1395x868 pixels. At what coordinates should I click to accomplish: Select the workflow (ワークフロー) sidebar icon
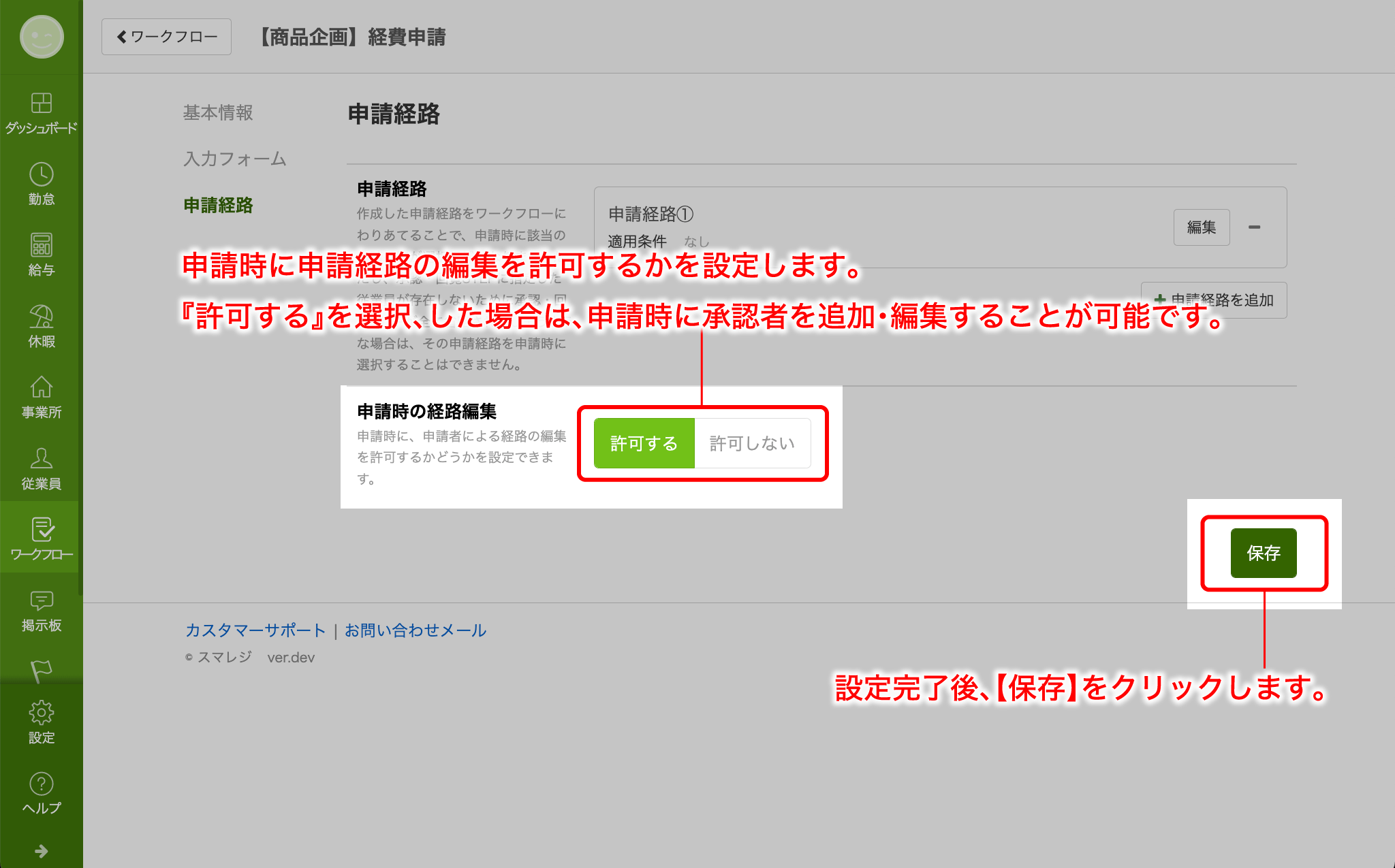click(x=41, y=538)
